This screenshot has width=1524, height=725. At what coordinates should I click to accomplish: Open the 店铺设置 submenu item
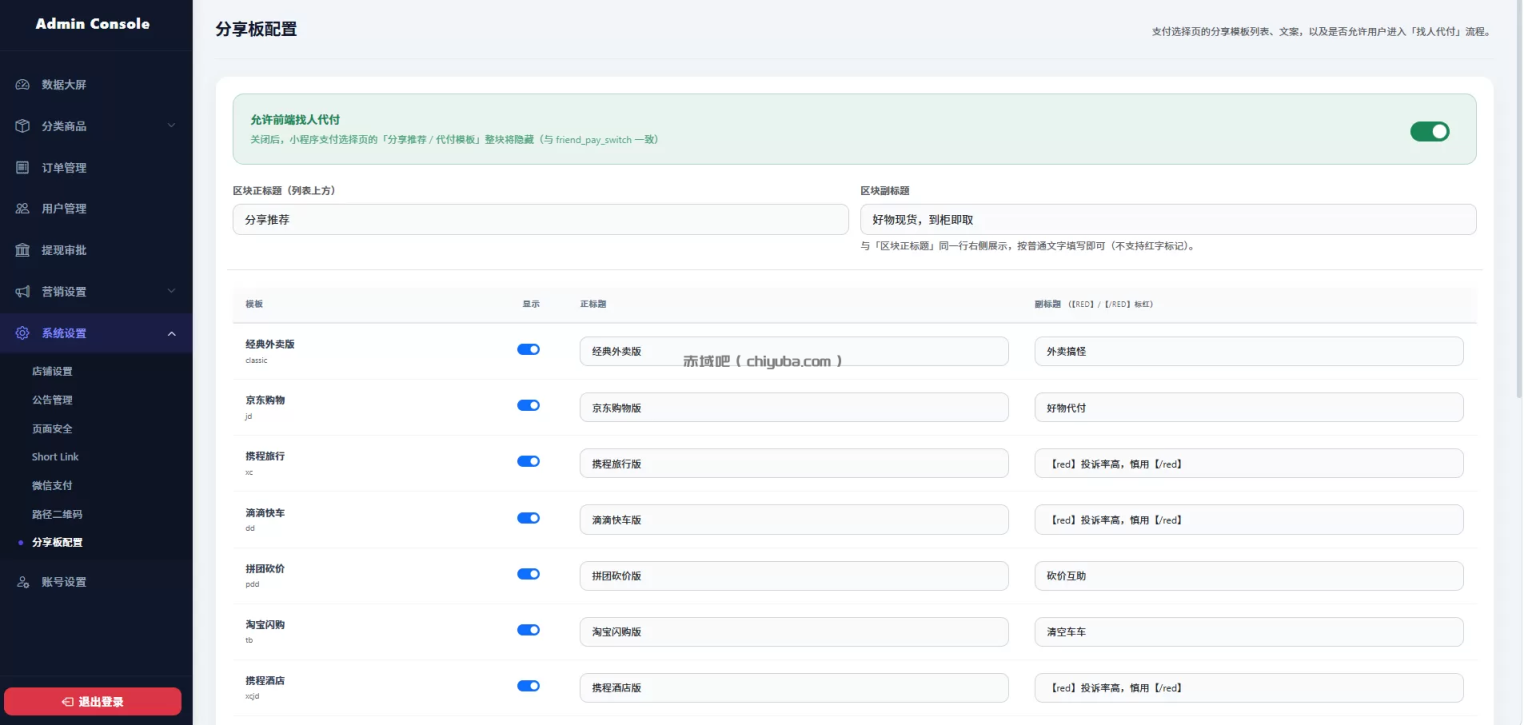[52, 371]
